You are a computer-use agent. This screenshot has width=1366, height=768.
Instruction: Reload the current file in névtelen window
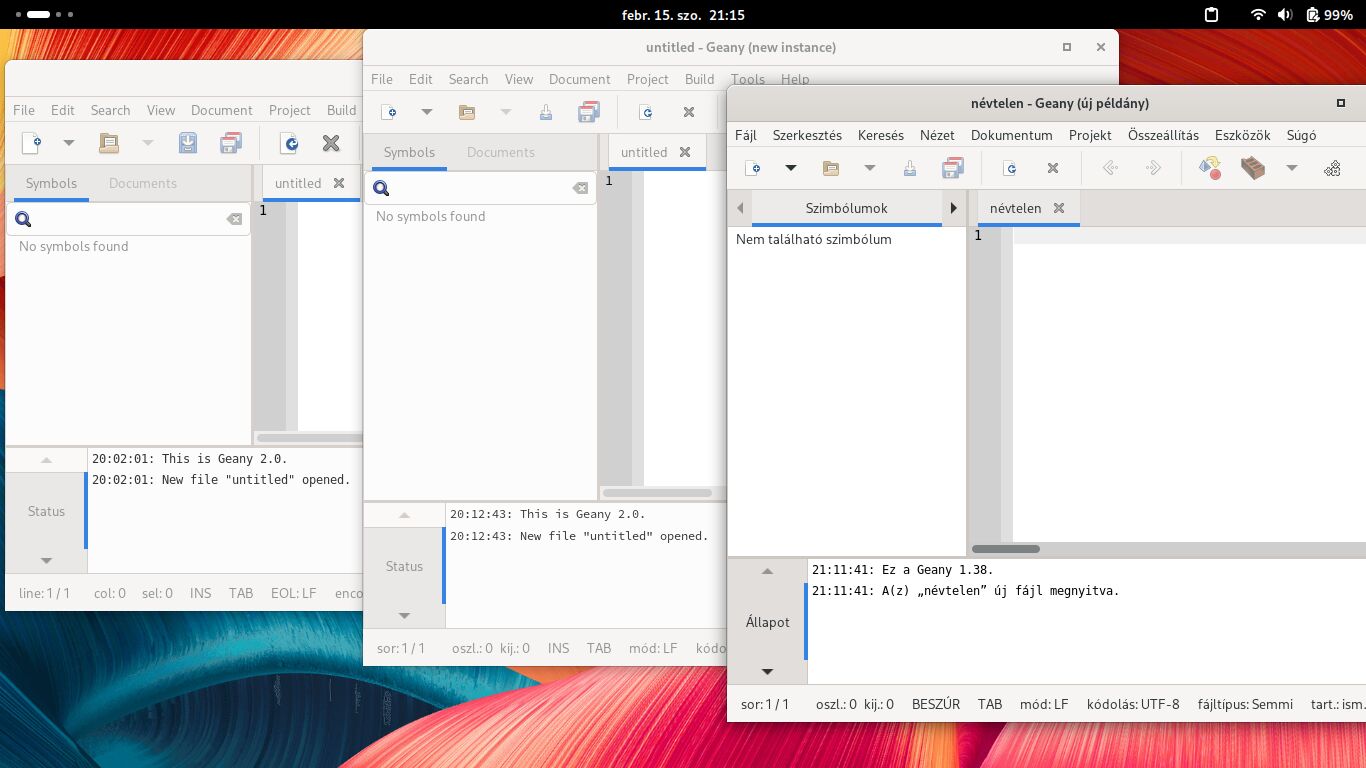click(1009, 168)
